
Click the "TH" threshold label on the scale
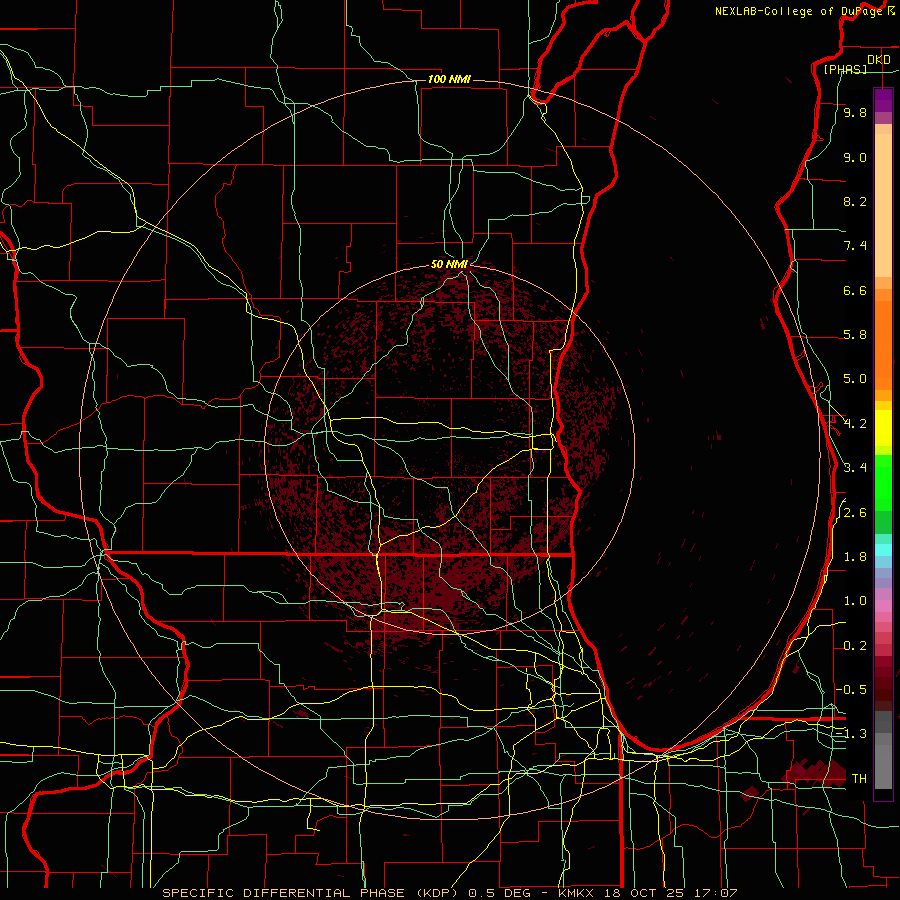pos(859,778)
